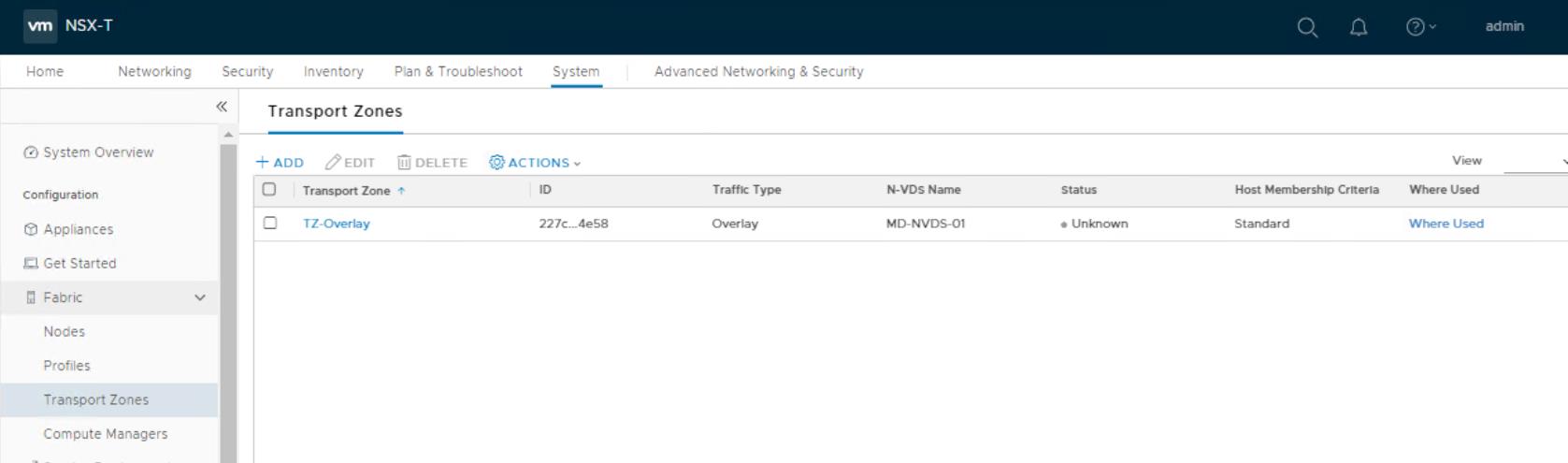Open Advanced Networking & Security tab
Screen dimensions: 1568x463
tap(758, 71)
